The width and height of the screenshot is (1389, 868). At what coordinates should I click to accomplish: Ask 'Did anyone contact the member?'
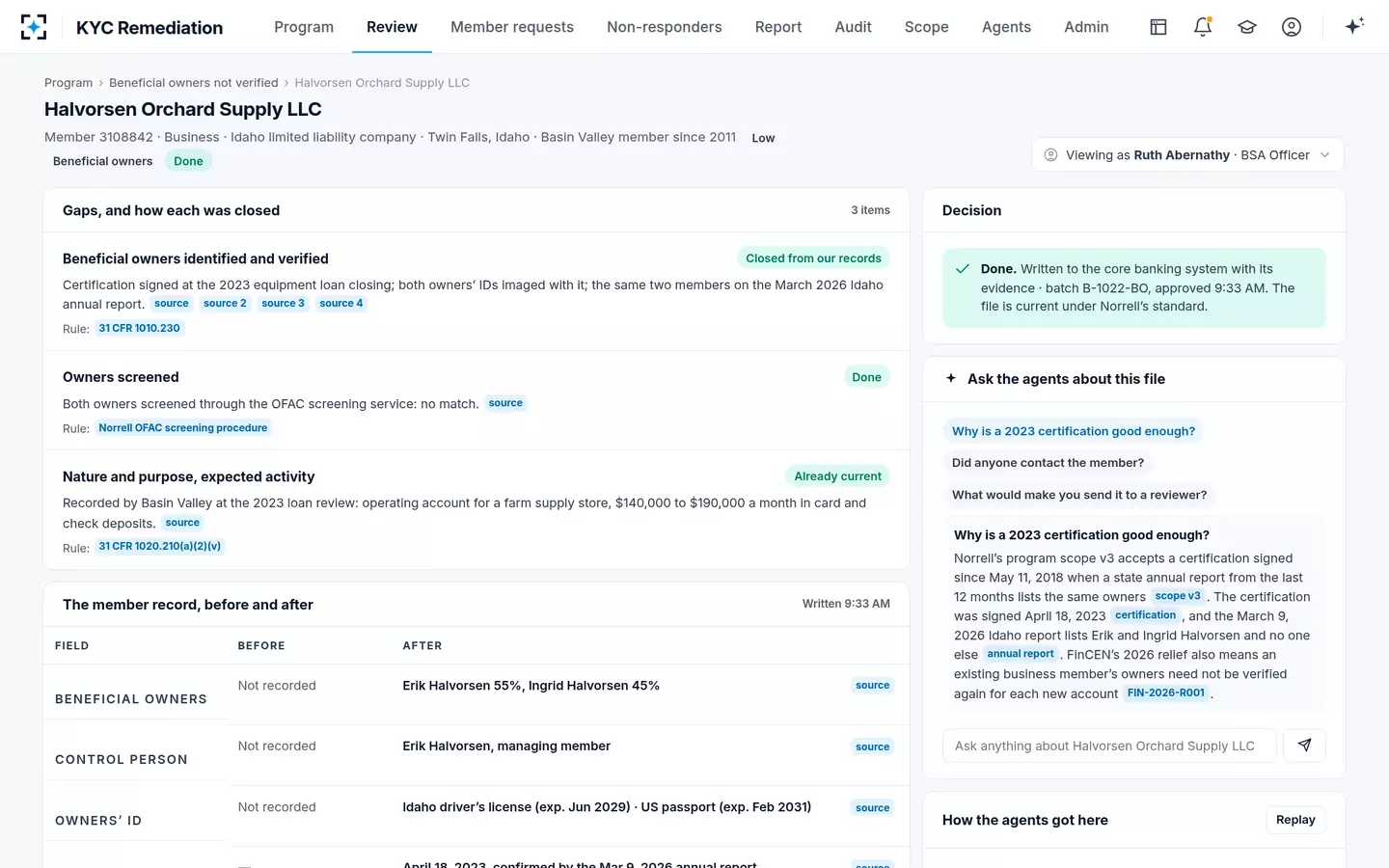coord(1049,463)
